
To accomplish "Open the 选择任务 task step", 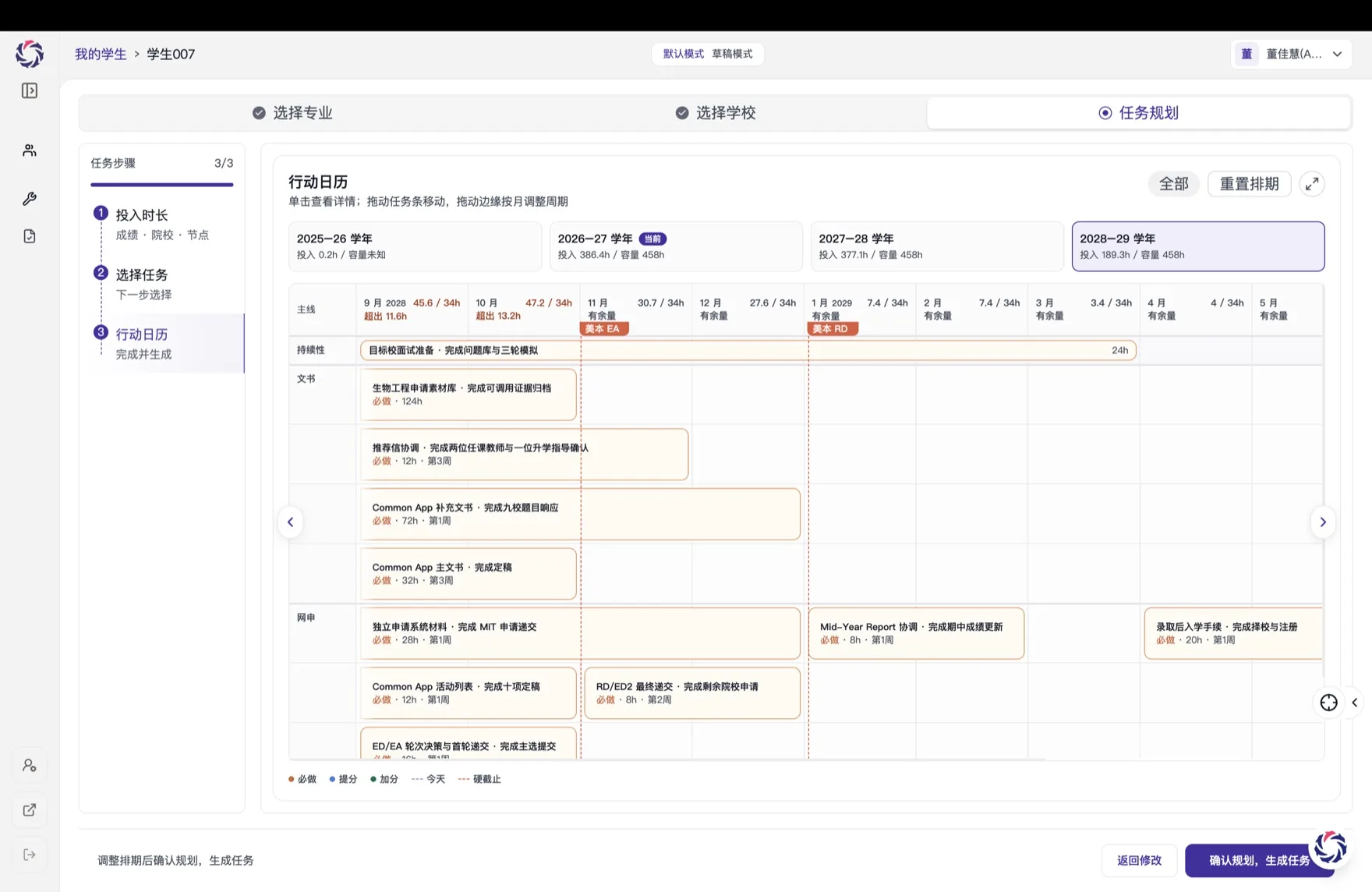I will point(164,284).
